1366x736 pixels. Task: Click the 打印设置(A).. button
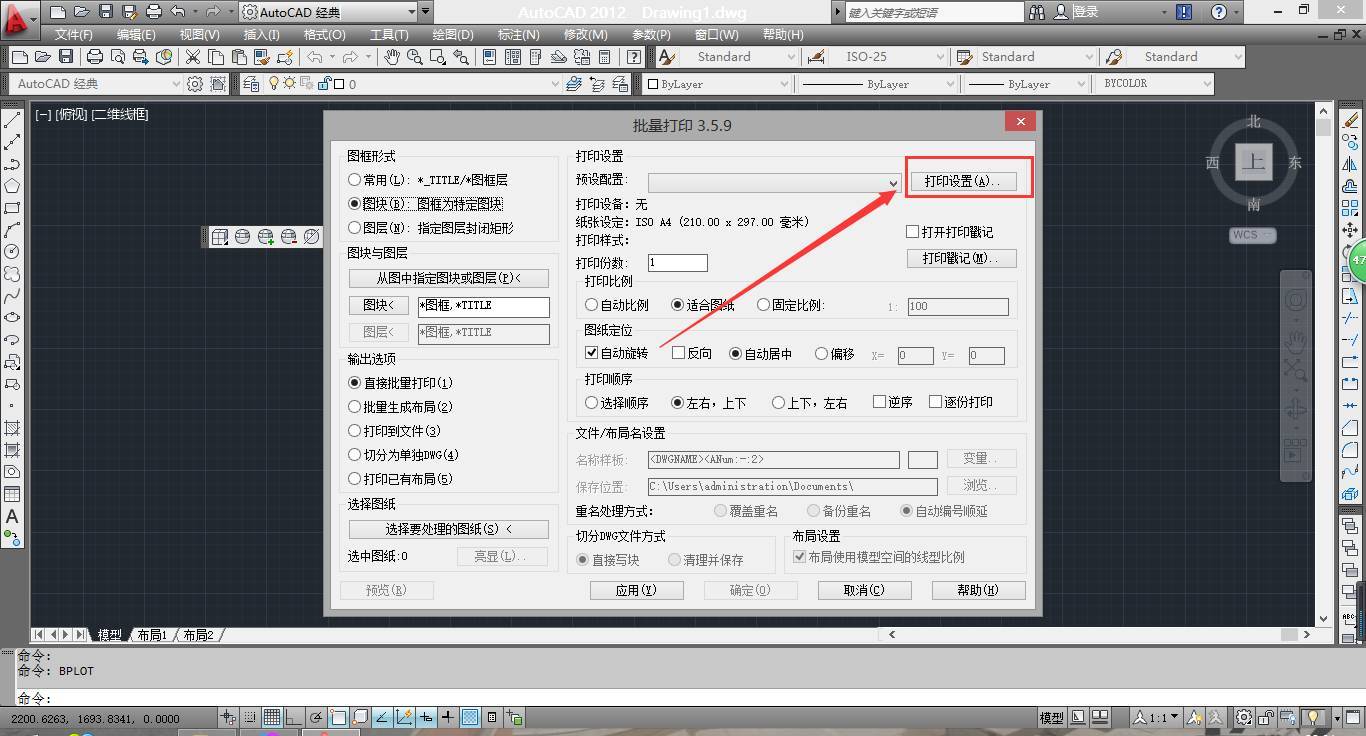point(962,181)
